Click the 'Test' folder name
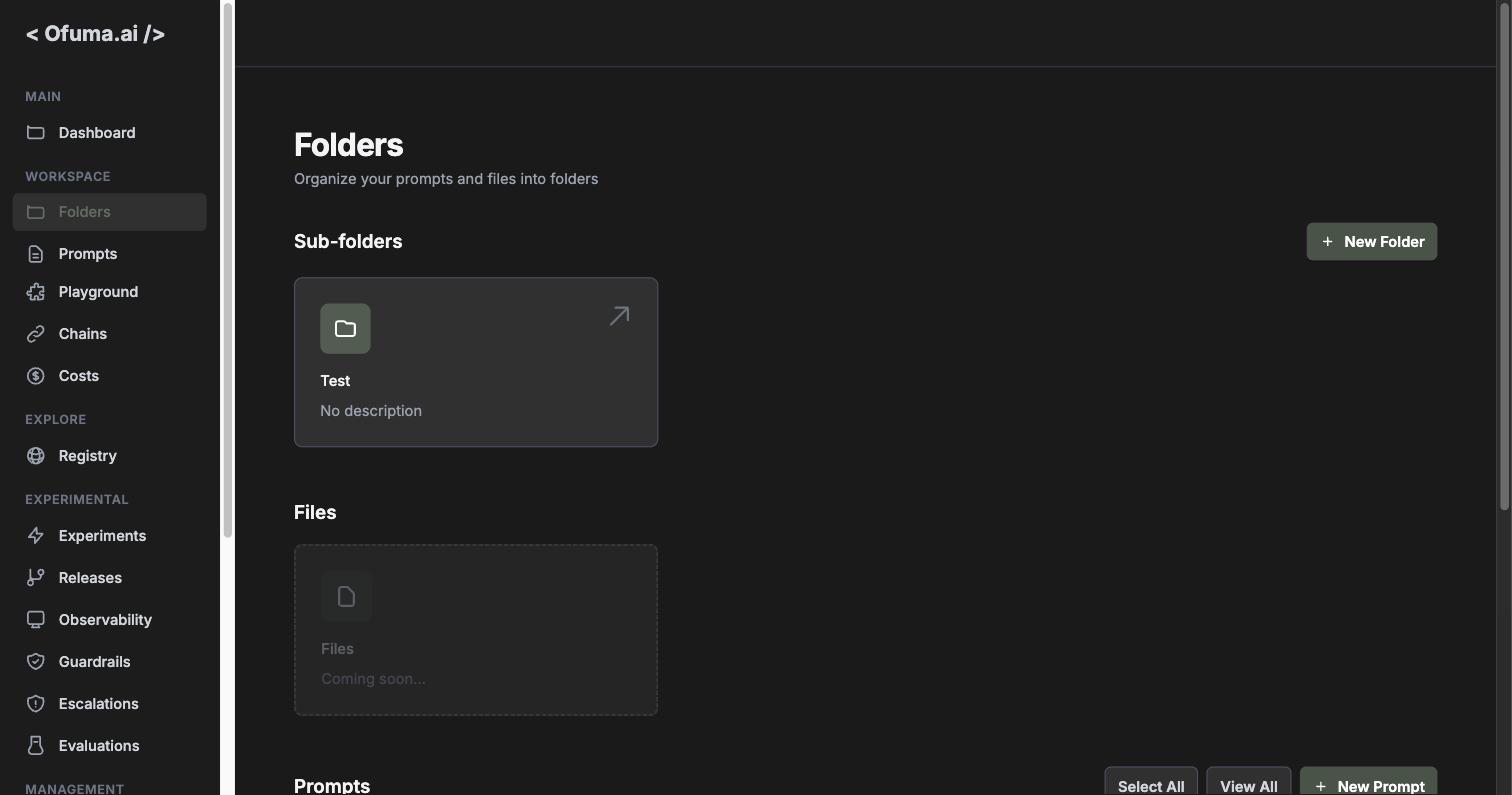Image resolution: width=1512 pixels, height=795 pixels. 335,381
